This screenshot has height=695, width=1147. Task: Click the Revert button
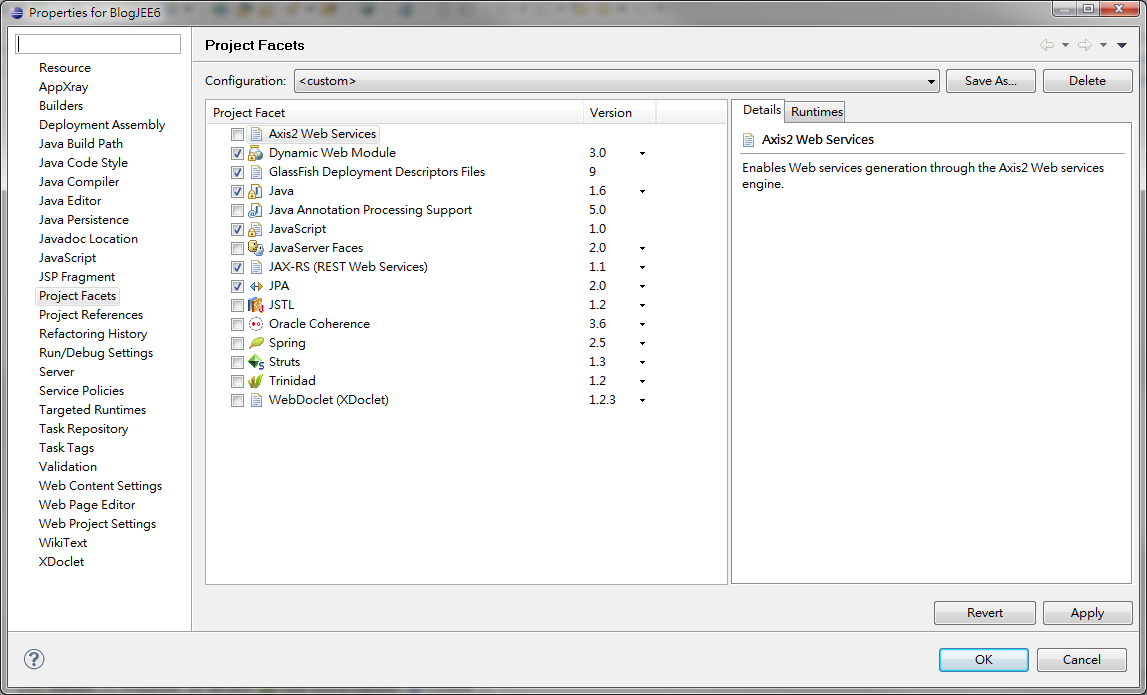coord(985,613)
